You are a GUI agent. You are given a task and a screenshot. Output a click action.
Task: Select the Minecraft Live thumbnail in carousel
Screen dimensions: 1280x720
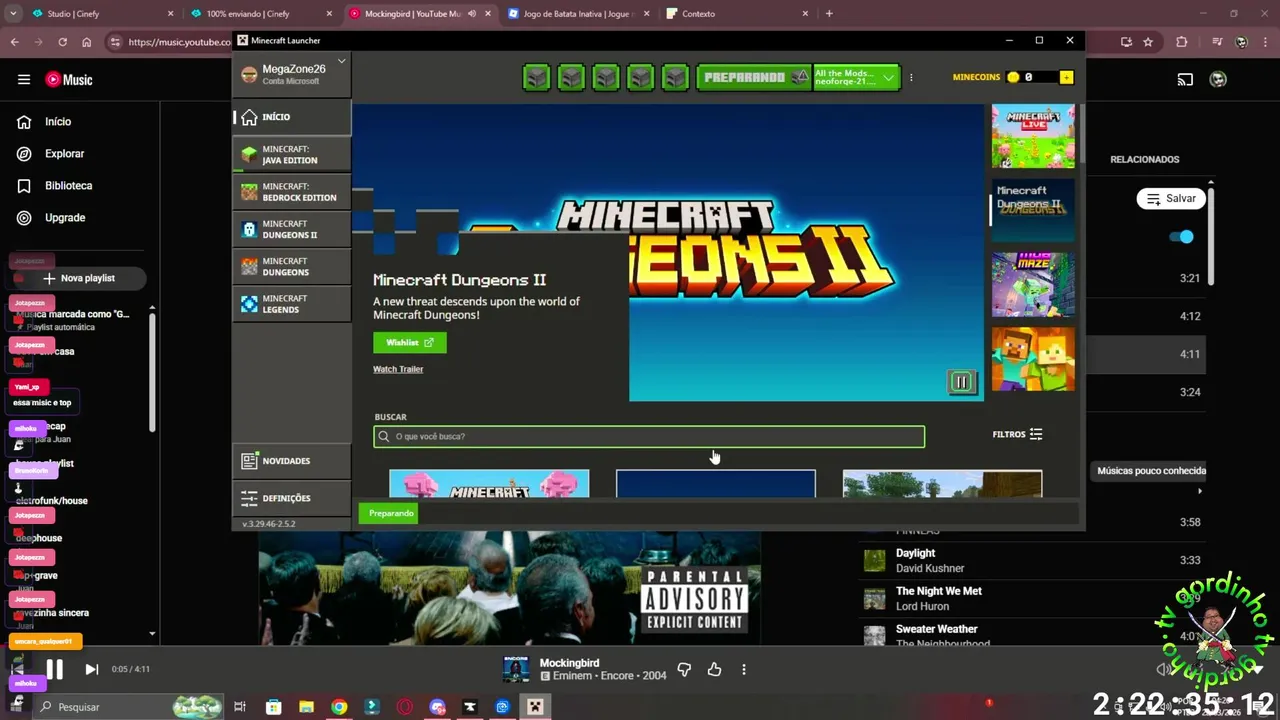[1033, 136]
